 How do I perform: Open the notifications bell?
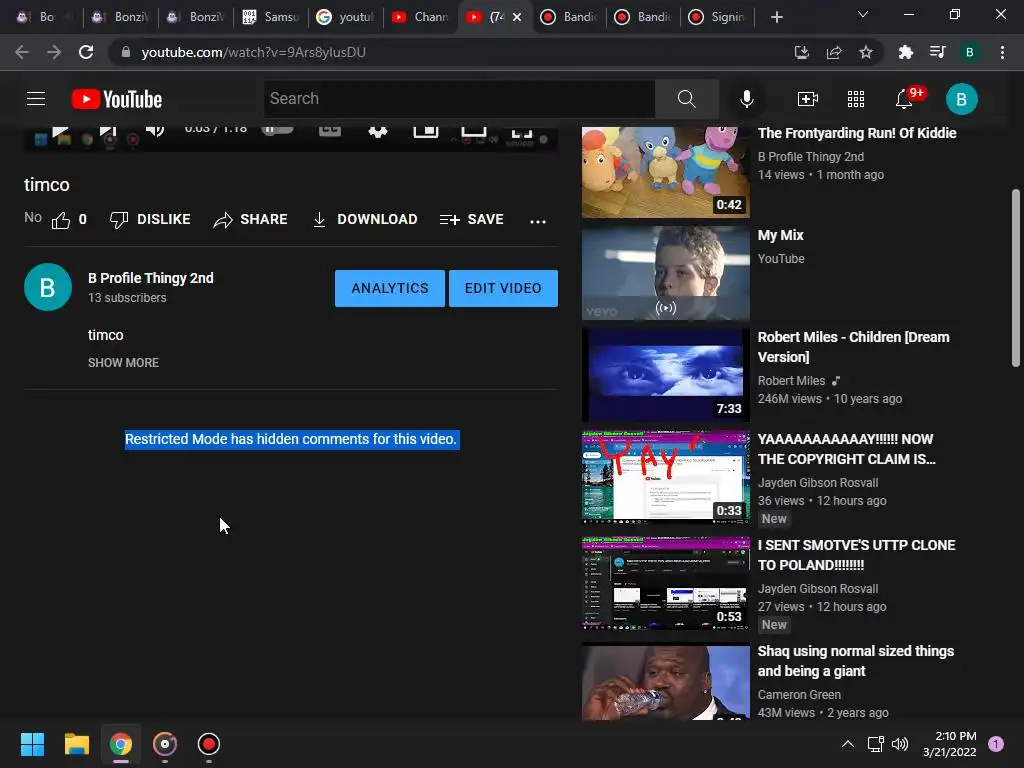click(904, 99)
